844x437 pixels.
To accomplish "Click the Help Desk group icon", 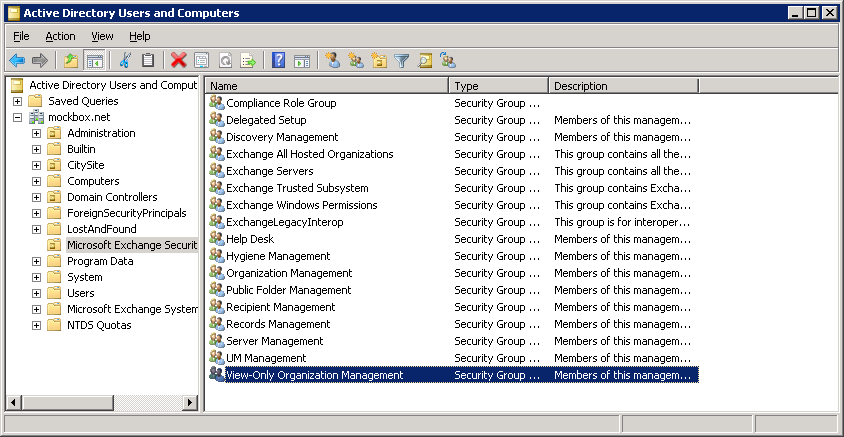I will [216, 239].
